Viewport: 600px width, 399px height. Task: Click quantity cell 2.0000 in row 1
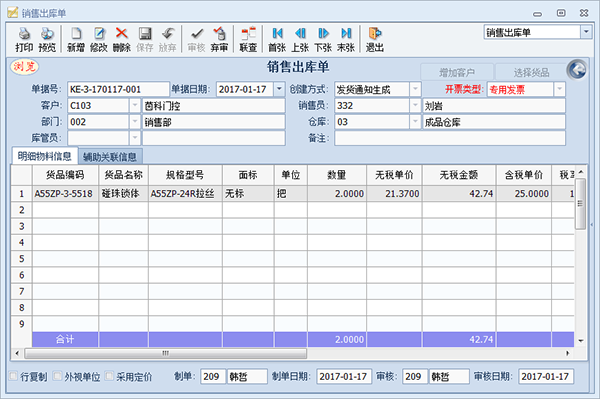click(337, 194)
